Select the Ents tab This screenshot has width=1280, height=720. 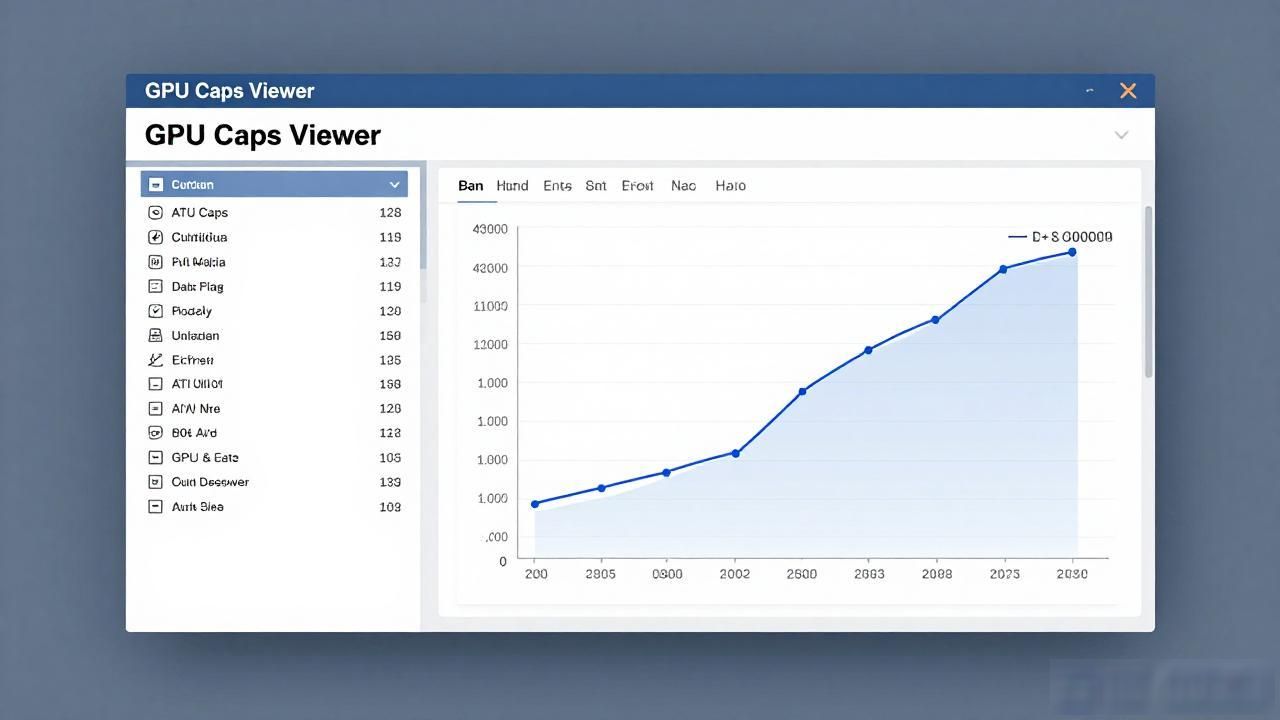click(557, 186)
